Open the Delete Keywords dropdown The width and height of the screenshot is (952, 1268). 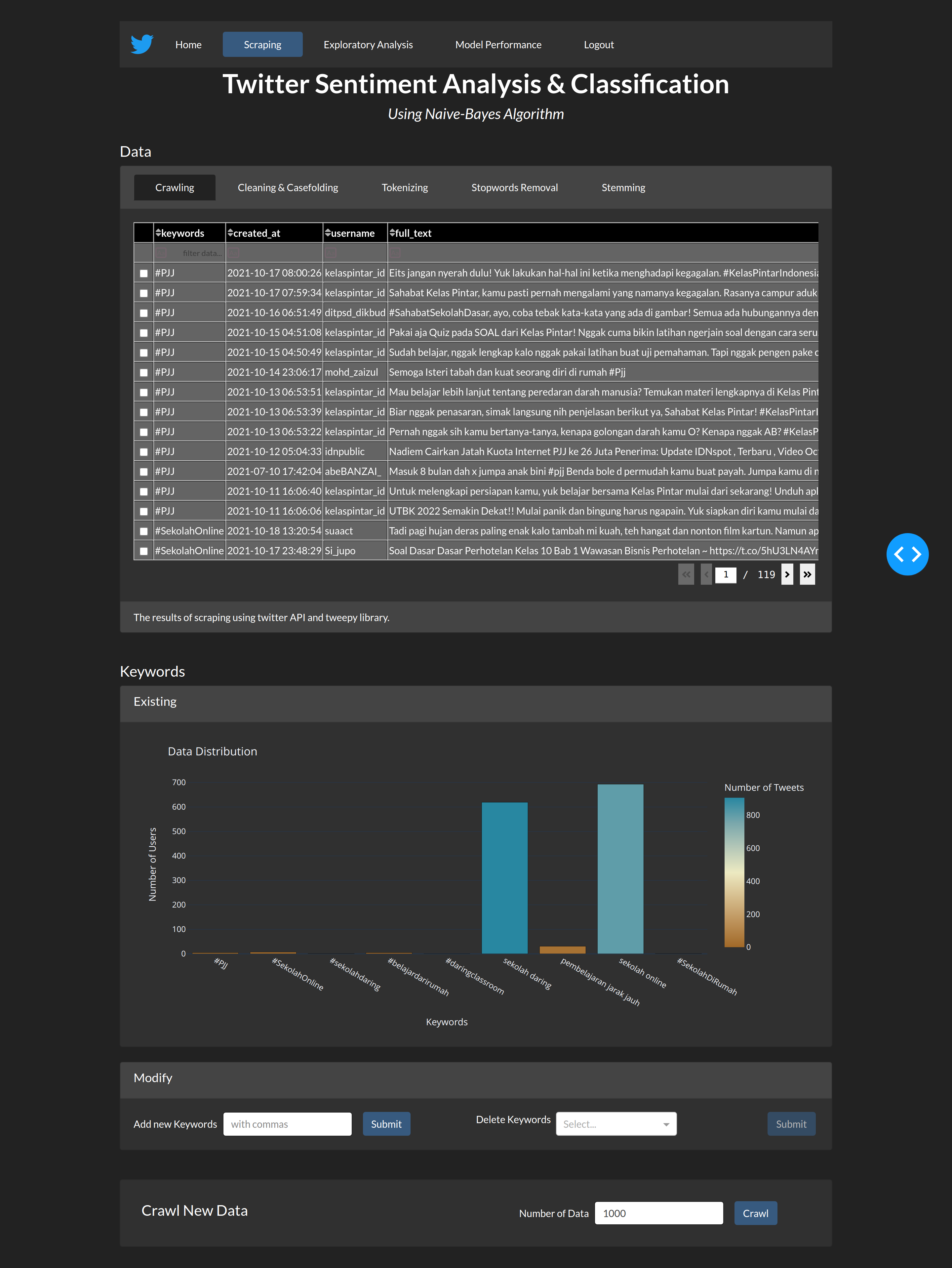point(608,1124)
